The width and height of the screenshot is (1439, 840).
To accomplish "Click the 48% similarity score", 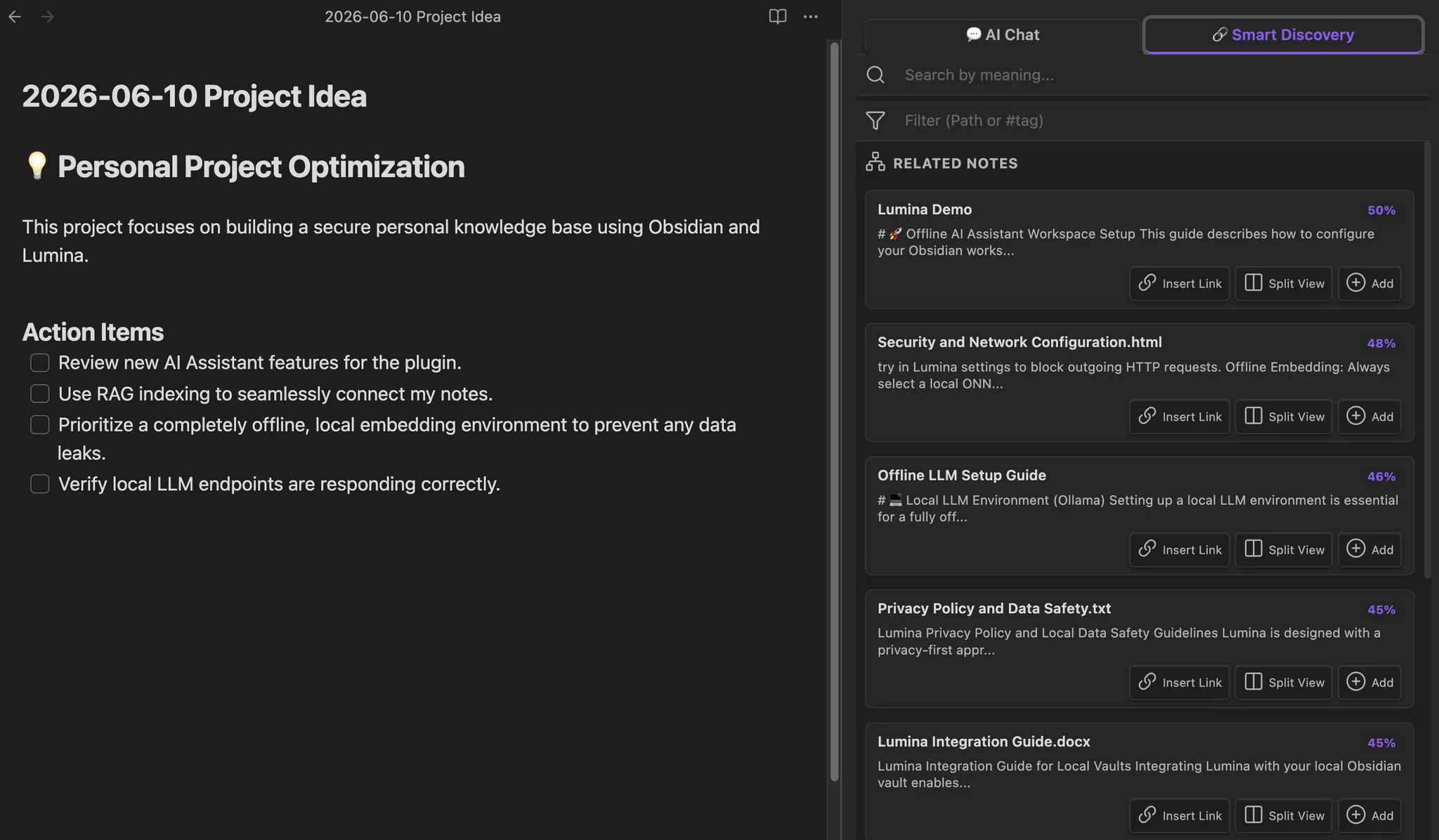I will click(1381, 343).
